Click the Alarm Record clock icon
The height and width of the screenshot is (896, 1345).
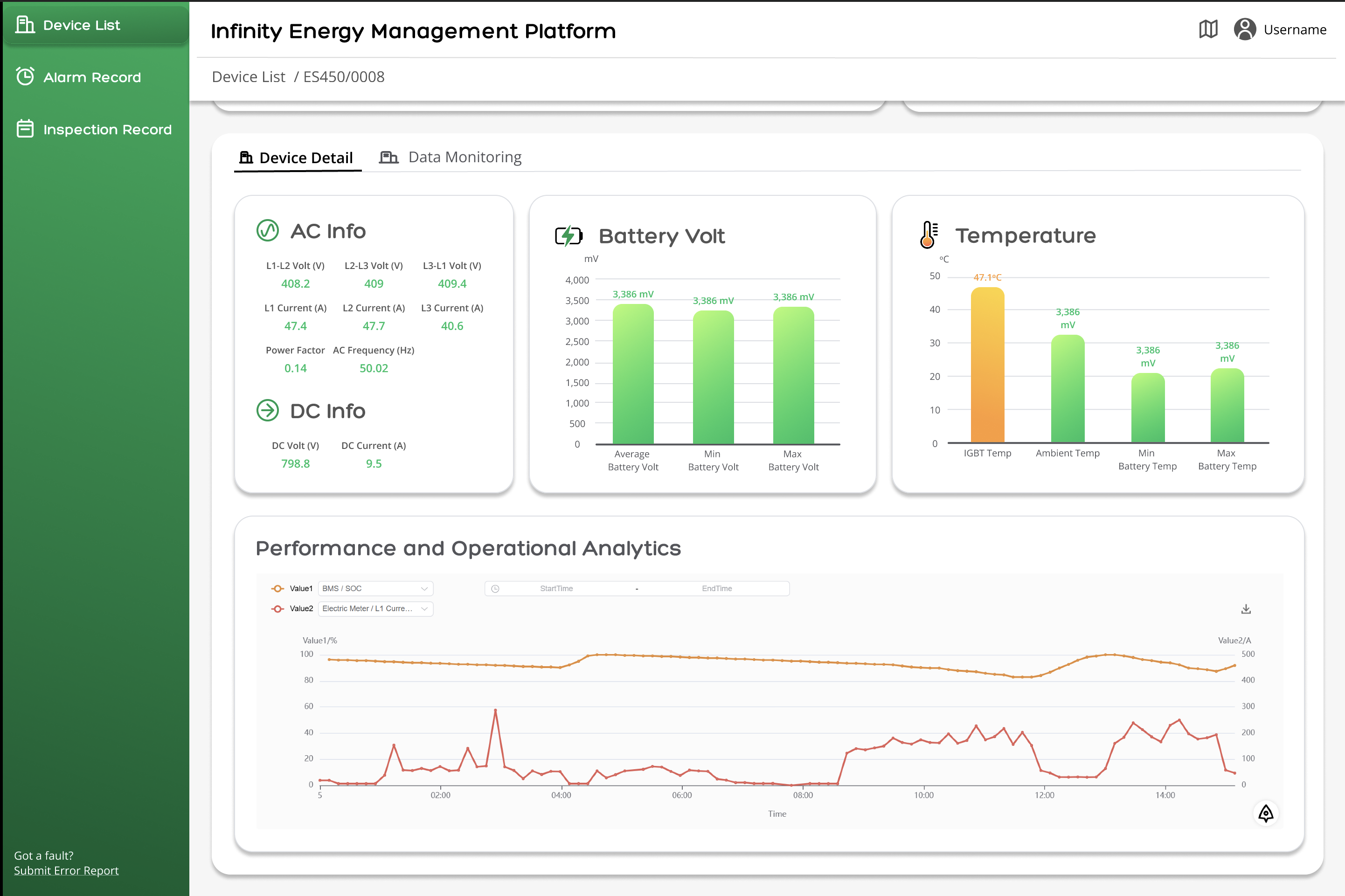pyautogui.click(x=25, y=76)
